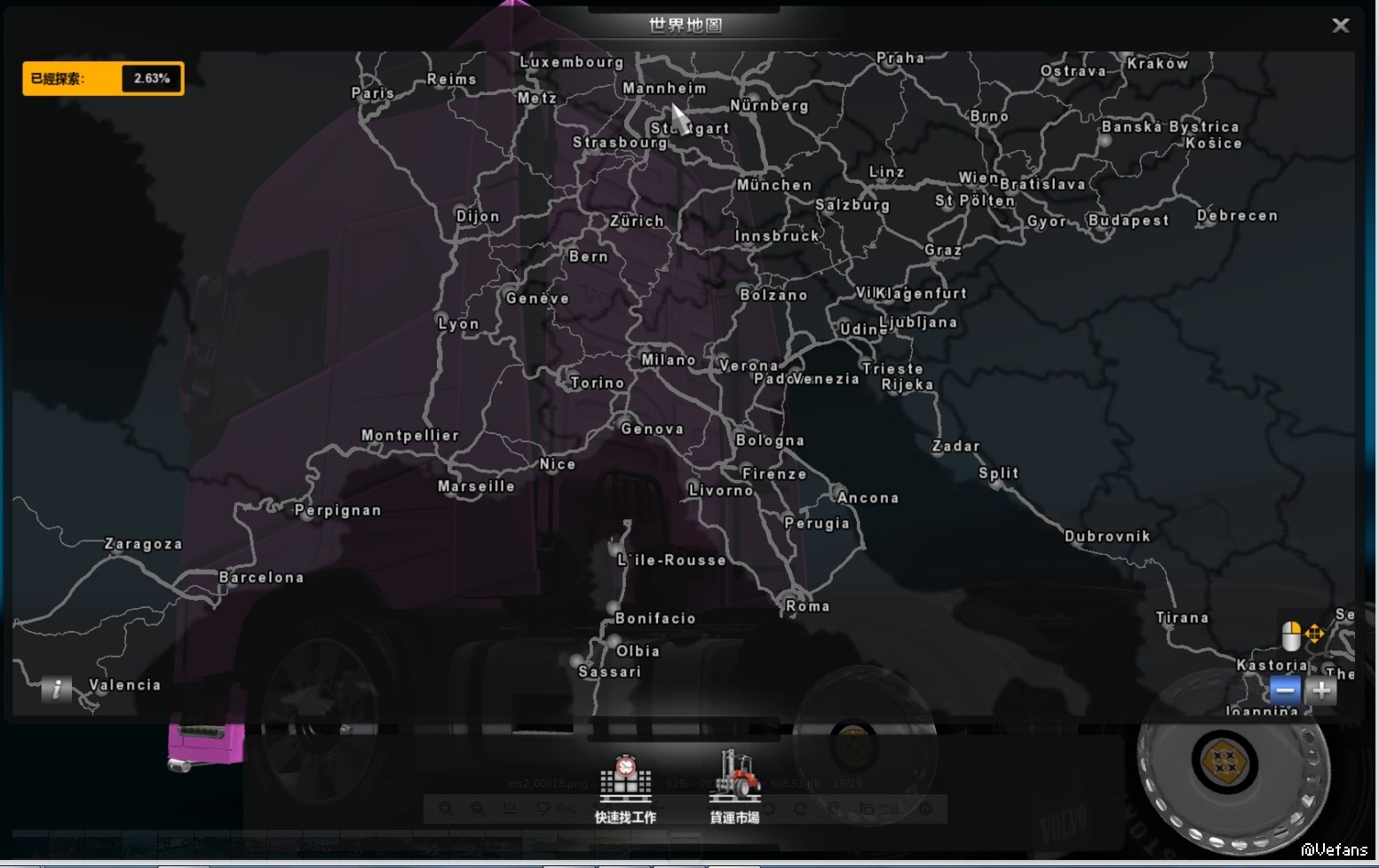Click the map info 'i' icon
This screenshot has height=868, width=1379.
pos(56,689)
